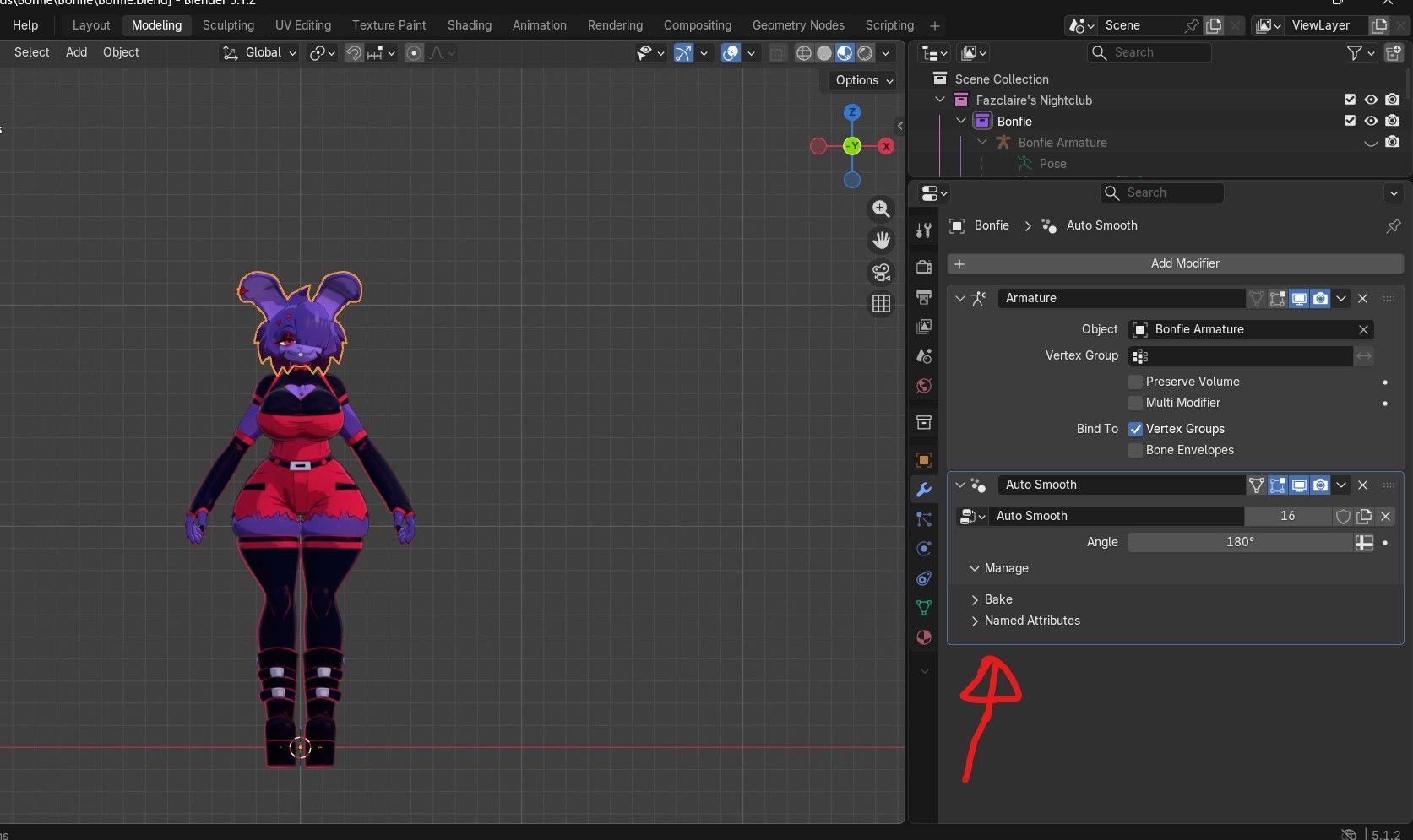This screenshot has width=1413, height=840.
Task: Collapse the Manage subpanel
Action: tap(975, 568)
